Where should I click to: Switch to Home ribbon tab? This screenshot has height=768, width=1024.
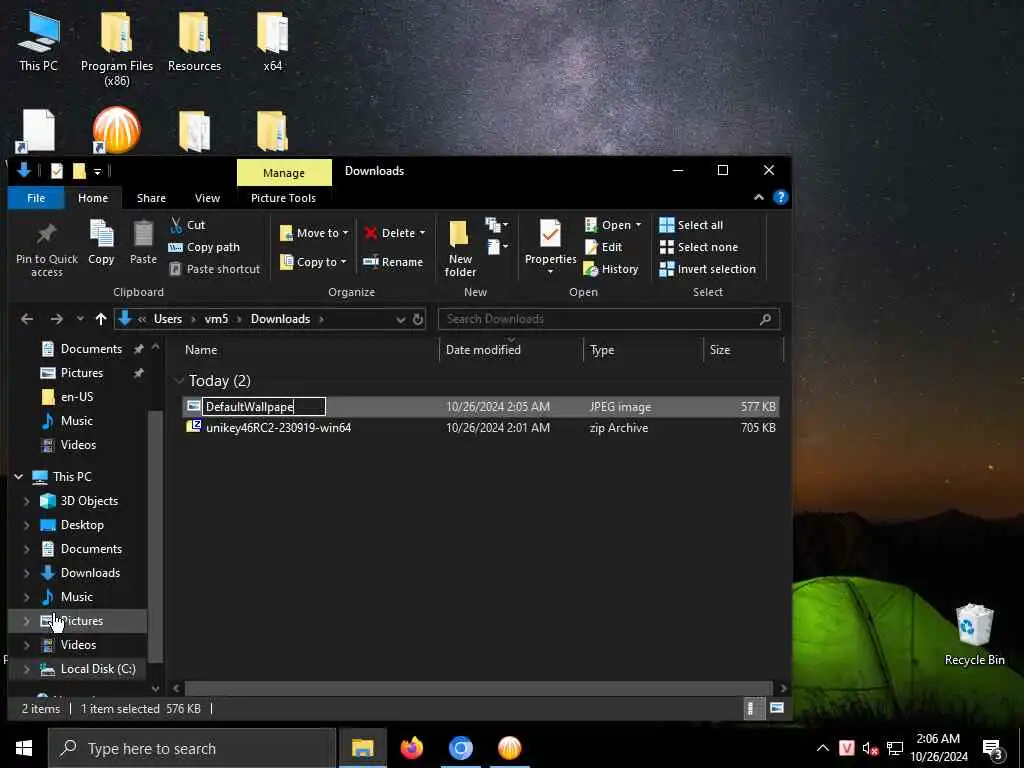point(93,198)
